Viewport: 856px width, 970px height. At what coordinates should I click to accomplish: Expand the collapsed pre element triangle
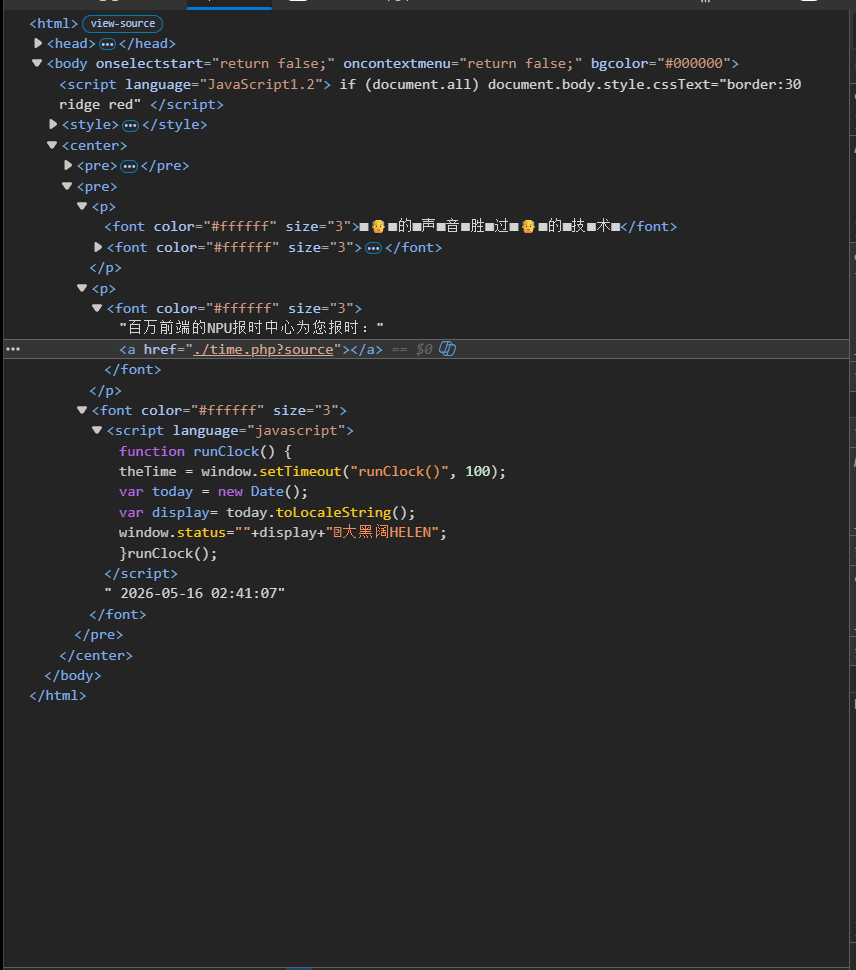coord(68,165)
